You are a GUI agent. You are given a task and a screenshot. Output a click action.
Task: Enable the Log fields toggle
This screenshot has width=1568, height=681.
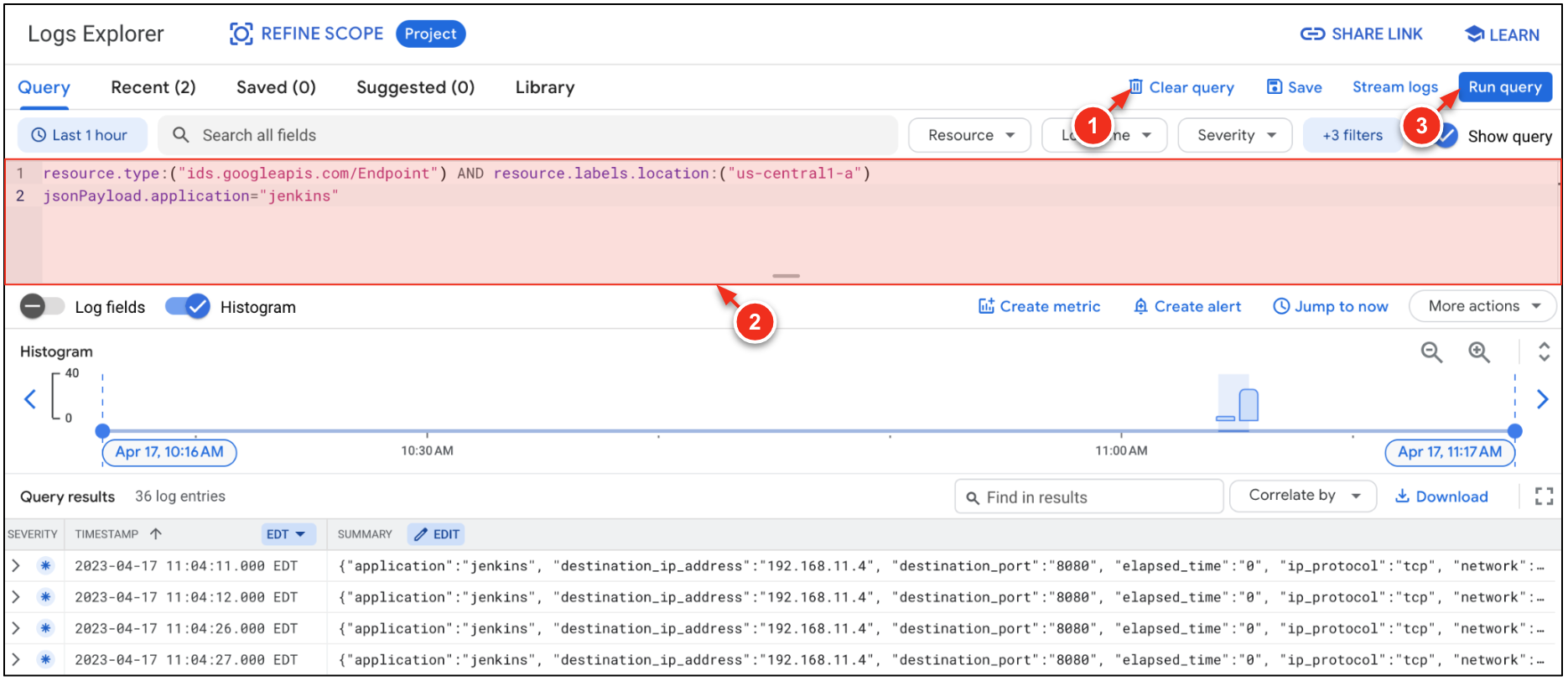point(42,307)
